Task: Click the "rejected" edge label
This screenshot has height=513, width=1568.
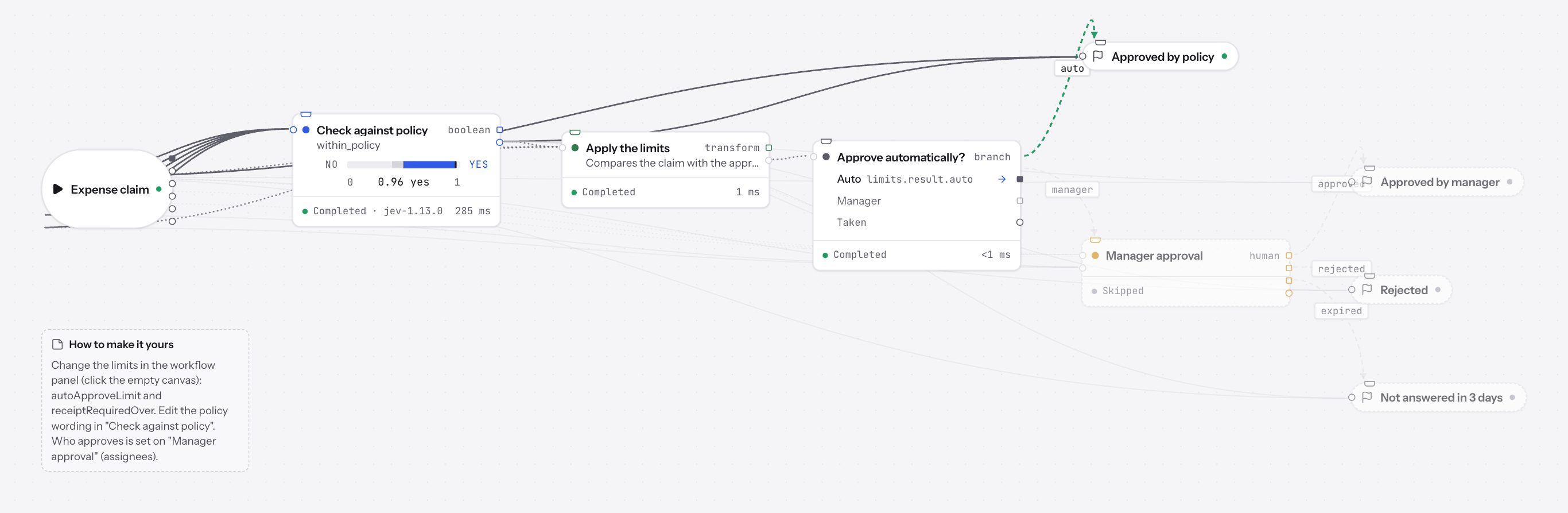Action: [1341, 269]
